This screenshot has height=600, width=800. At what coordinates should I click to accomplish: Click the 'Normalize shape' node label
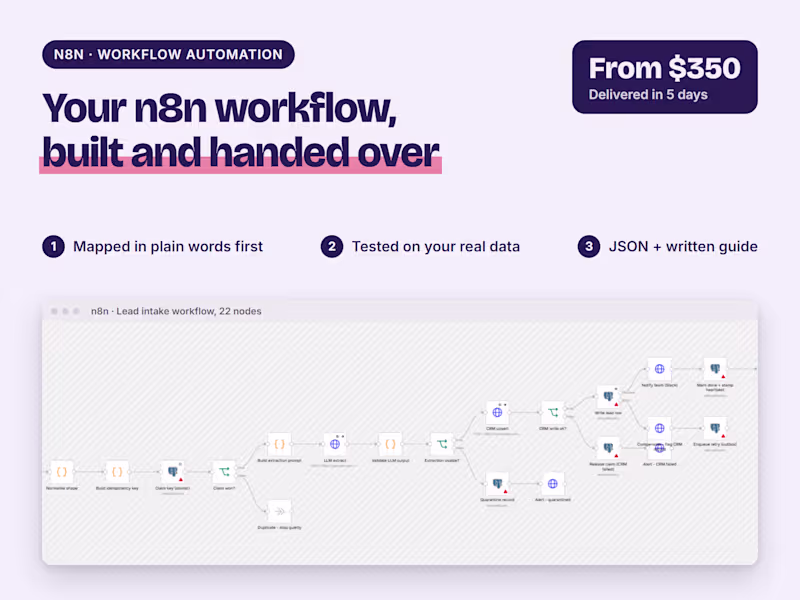(62, 488)
